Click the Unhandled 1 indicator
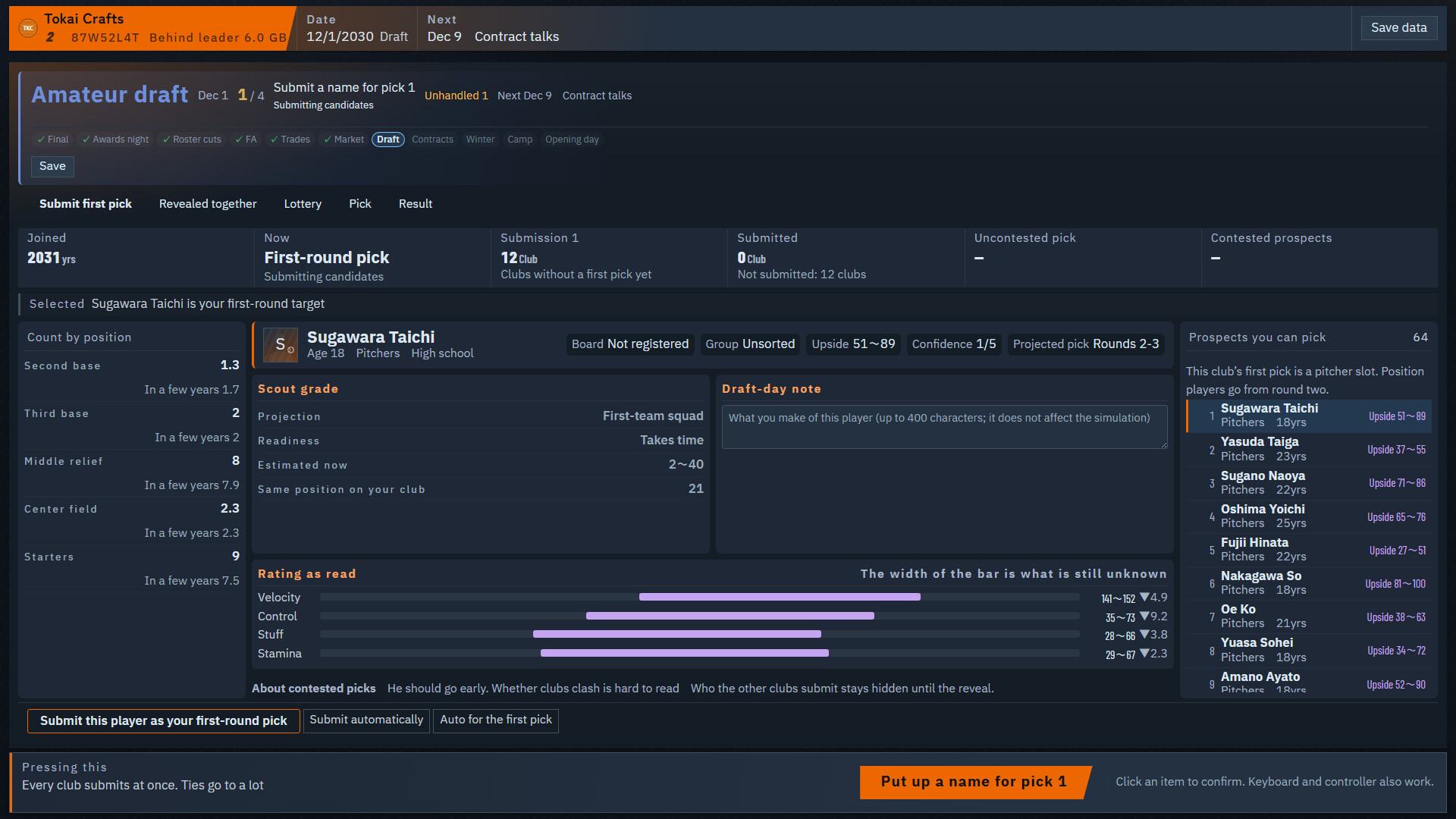The image size is (1456, 819). 456,96
